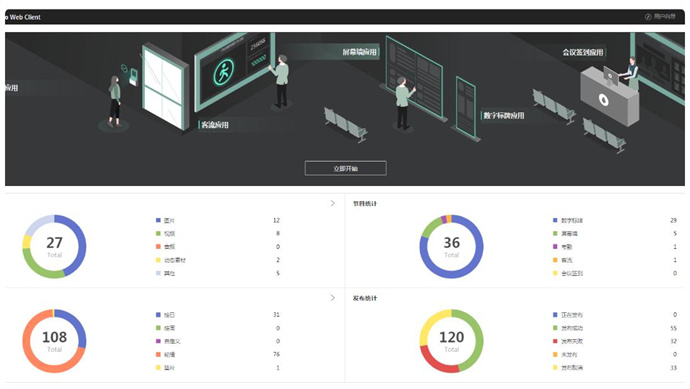Screen dimensions: 690x389
Task: Click the access control door terminal icon
Action: coord(133,77)
